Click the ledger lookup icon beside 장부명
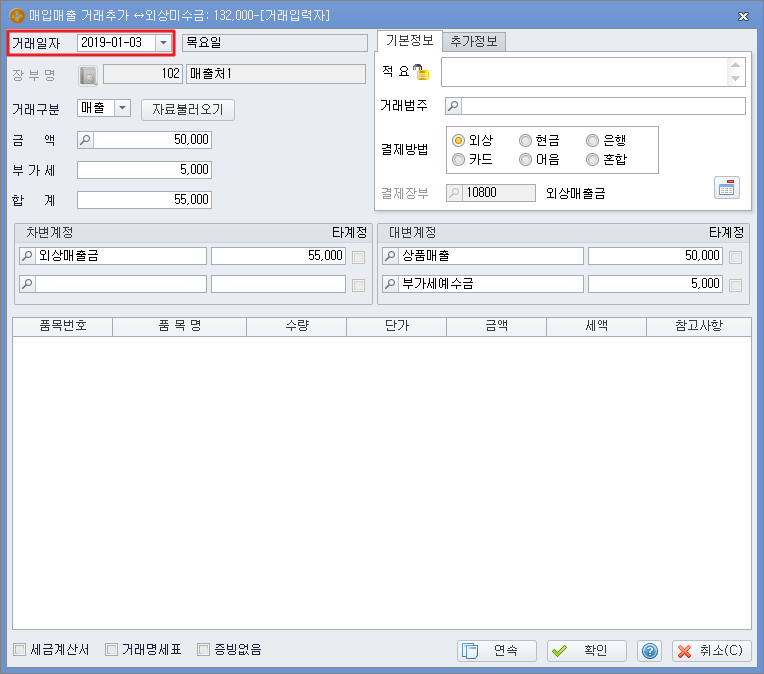764x674 pixels. pyautogui.click(x=88, y=76)
